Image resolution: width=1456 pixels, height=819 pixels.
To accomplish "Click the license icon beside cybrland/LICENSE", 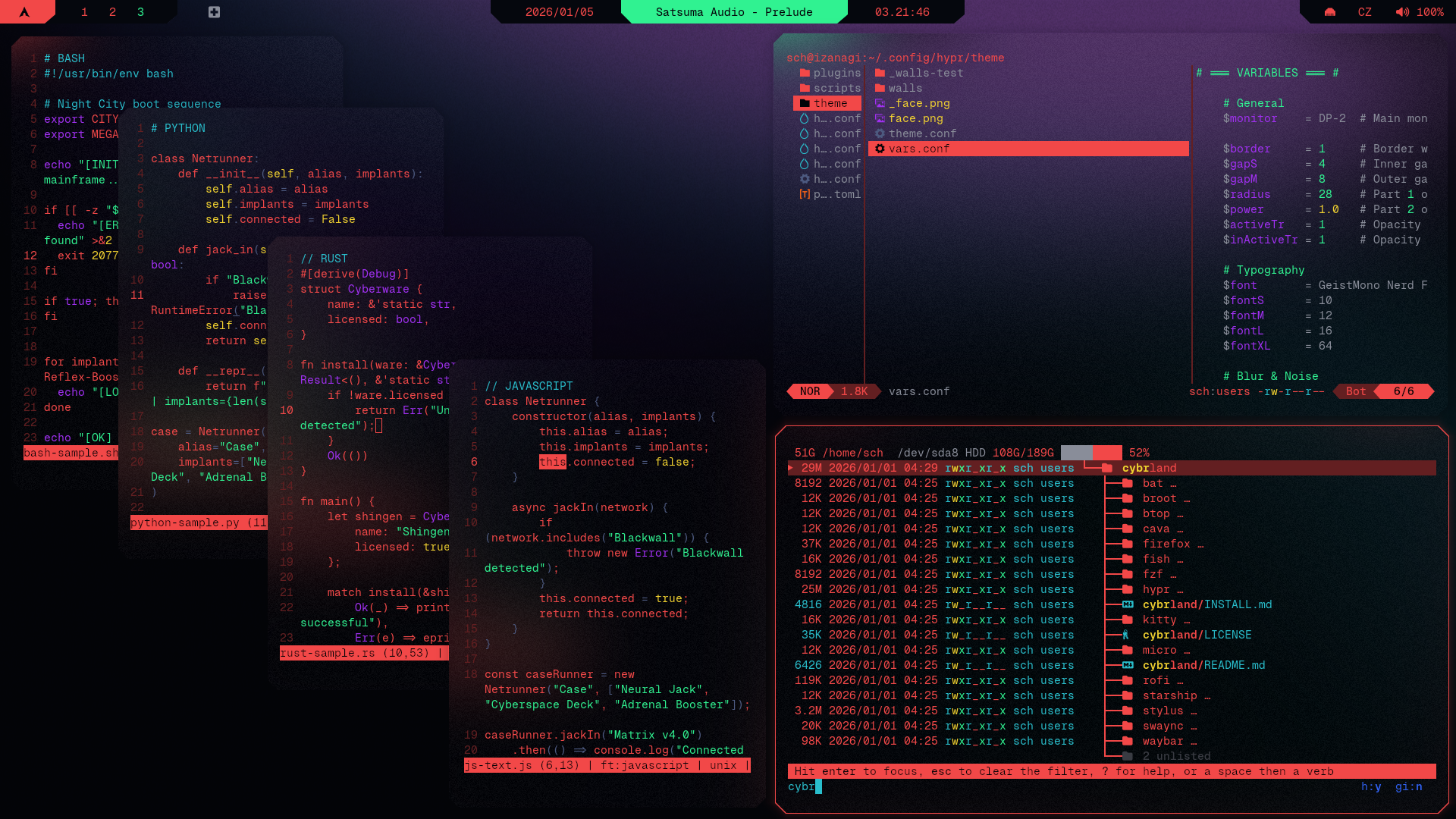I will click(1126, 635).
